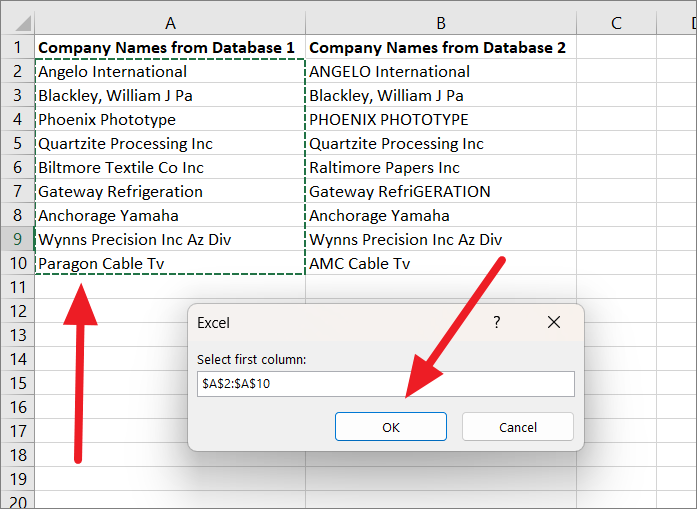Select row 14 header
This screenshot has width=697, height=509.
coord(18,359)
